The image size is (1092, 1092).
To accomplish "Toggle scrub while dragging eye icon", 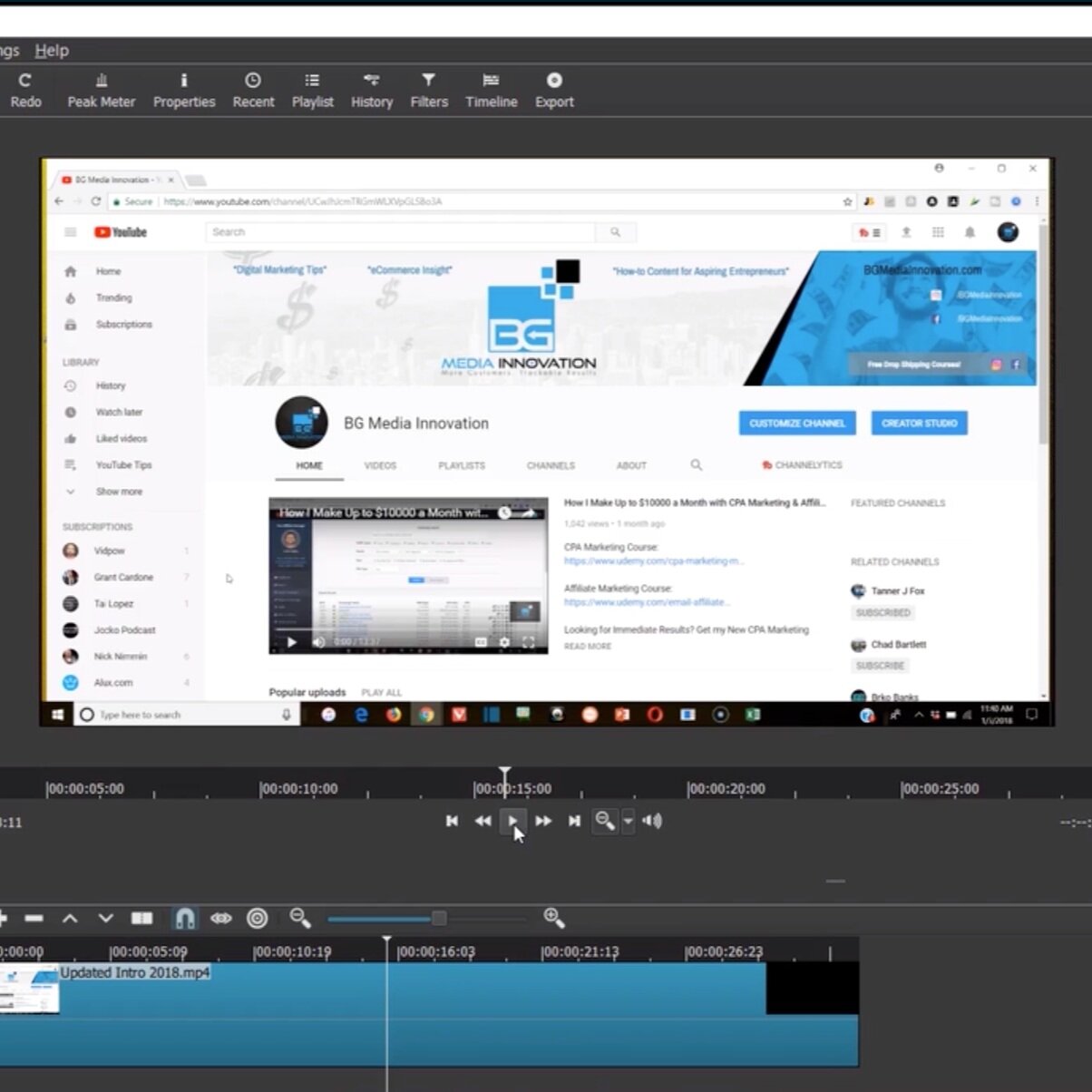I will click(220, 919).
